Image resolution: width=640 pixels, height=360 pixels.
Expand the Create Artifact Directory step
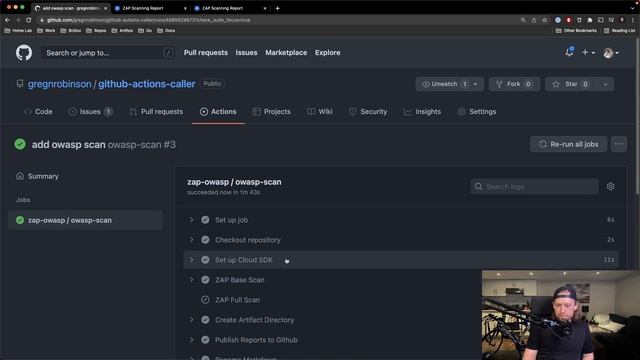(191, 320)
